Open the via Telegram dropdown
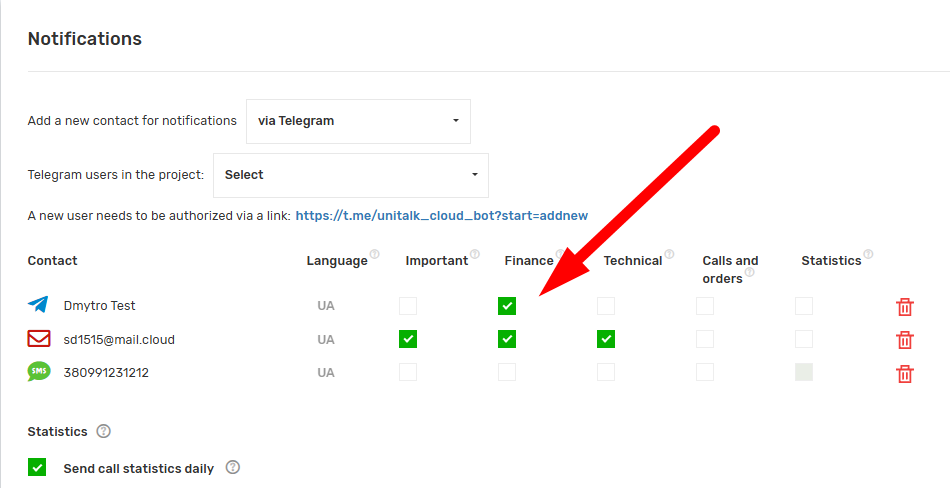950x488 pixels. tap(358, 121)
